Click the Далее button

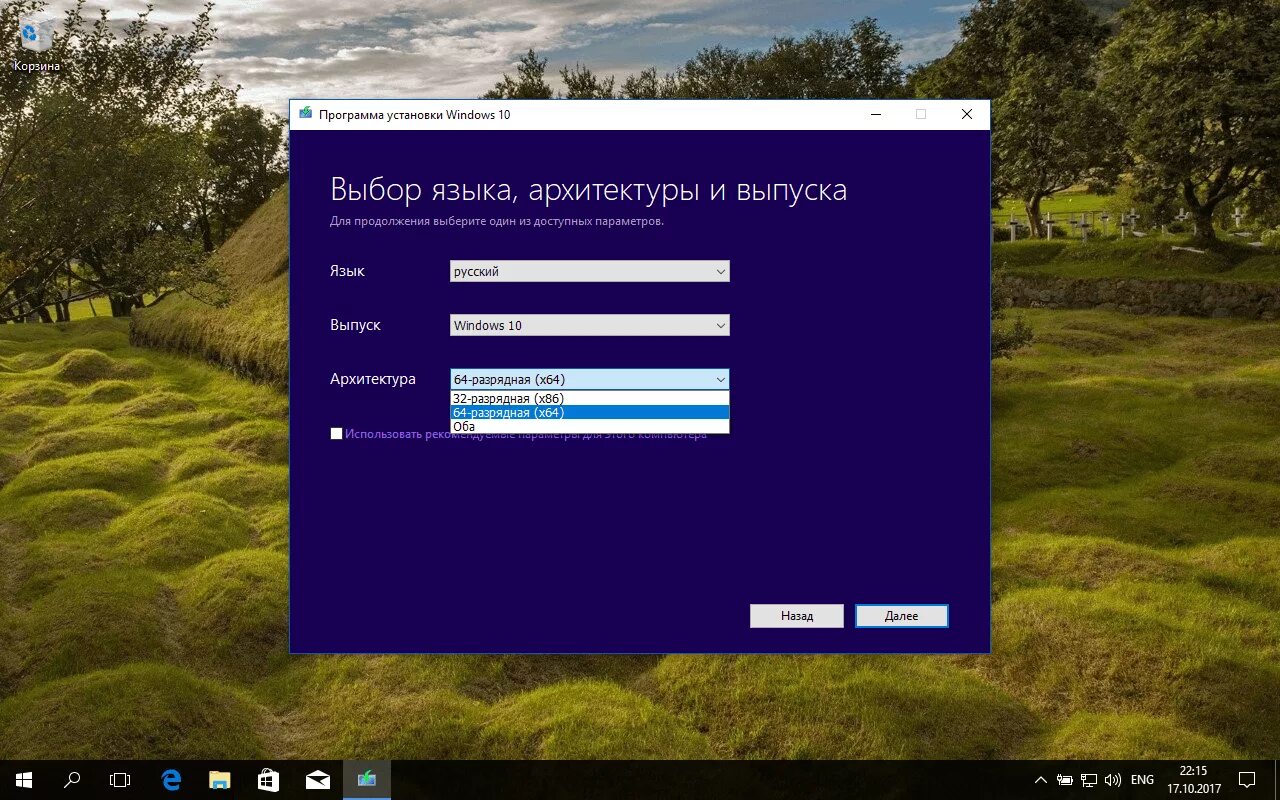click(902, 616)
